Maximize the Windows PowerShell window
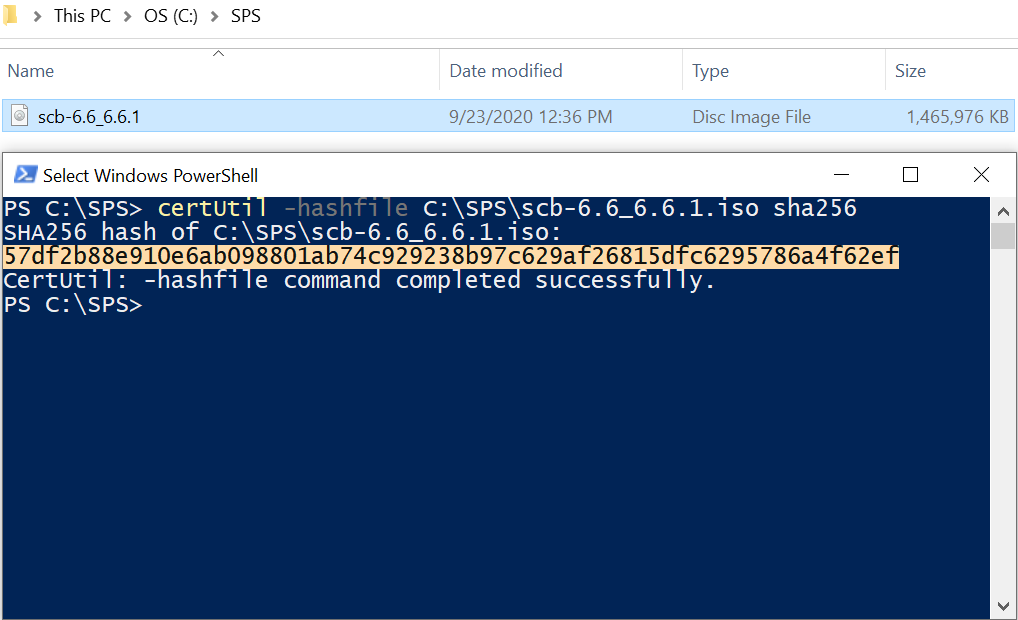The image size is (1018, 620). (910, 175)
